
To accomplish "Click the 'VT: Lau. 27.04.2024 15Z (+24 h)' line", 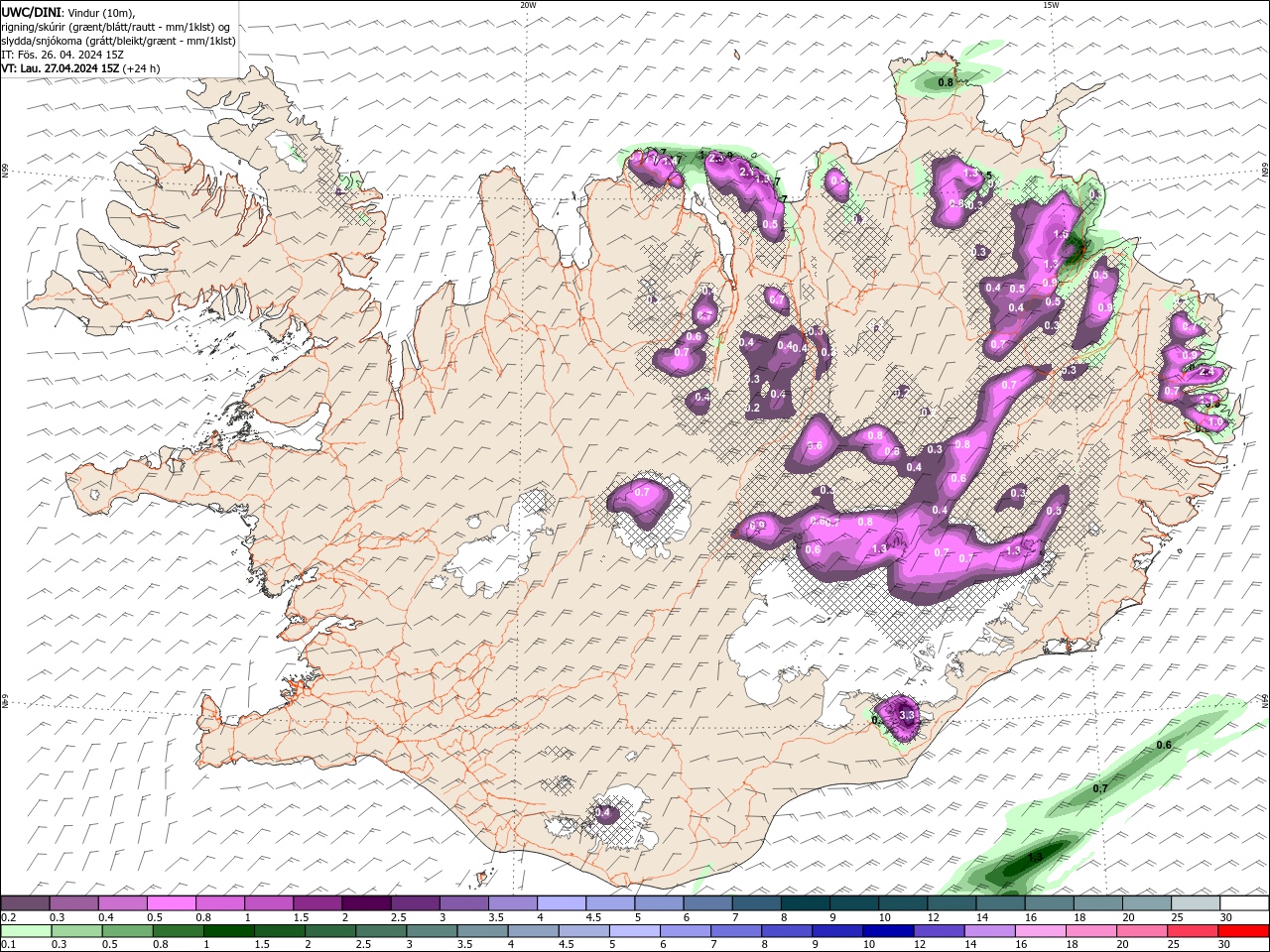I will click(x=80, y=68).
